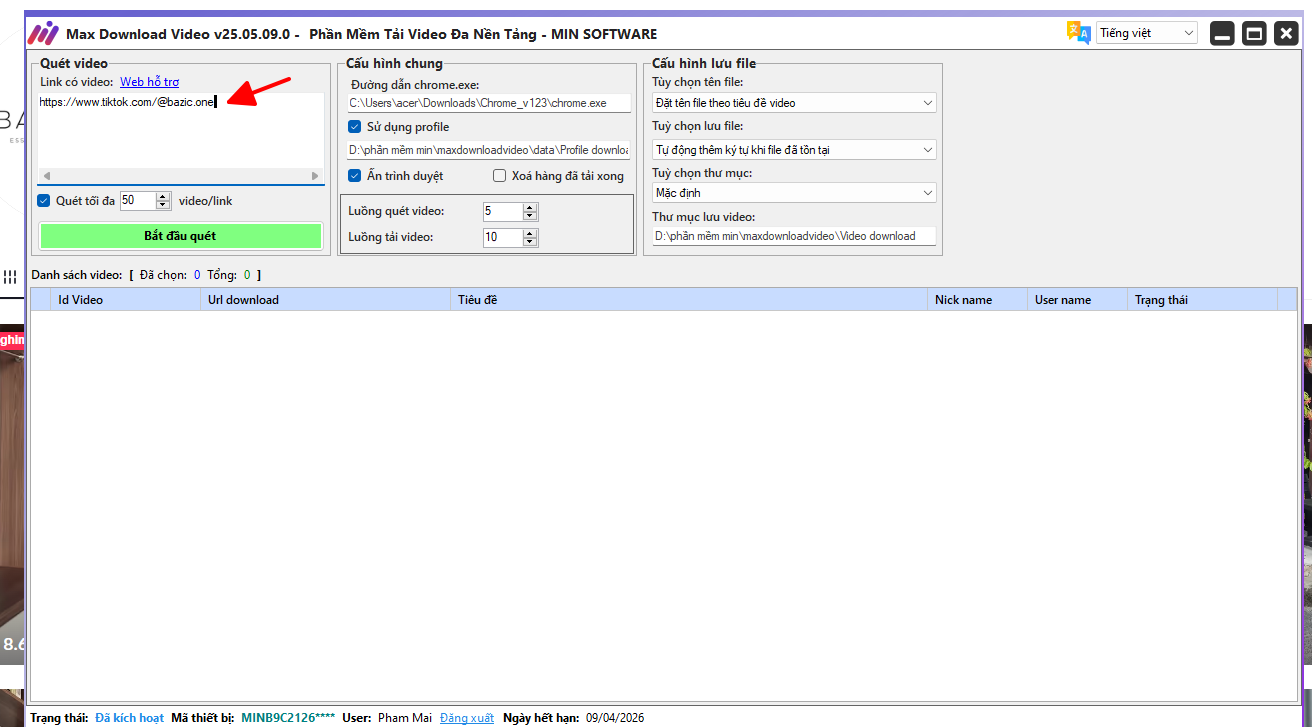1312x727 pixels.
Task: Expand the Tùy chọn tên file dropdown
Action: coord(793,103)
